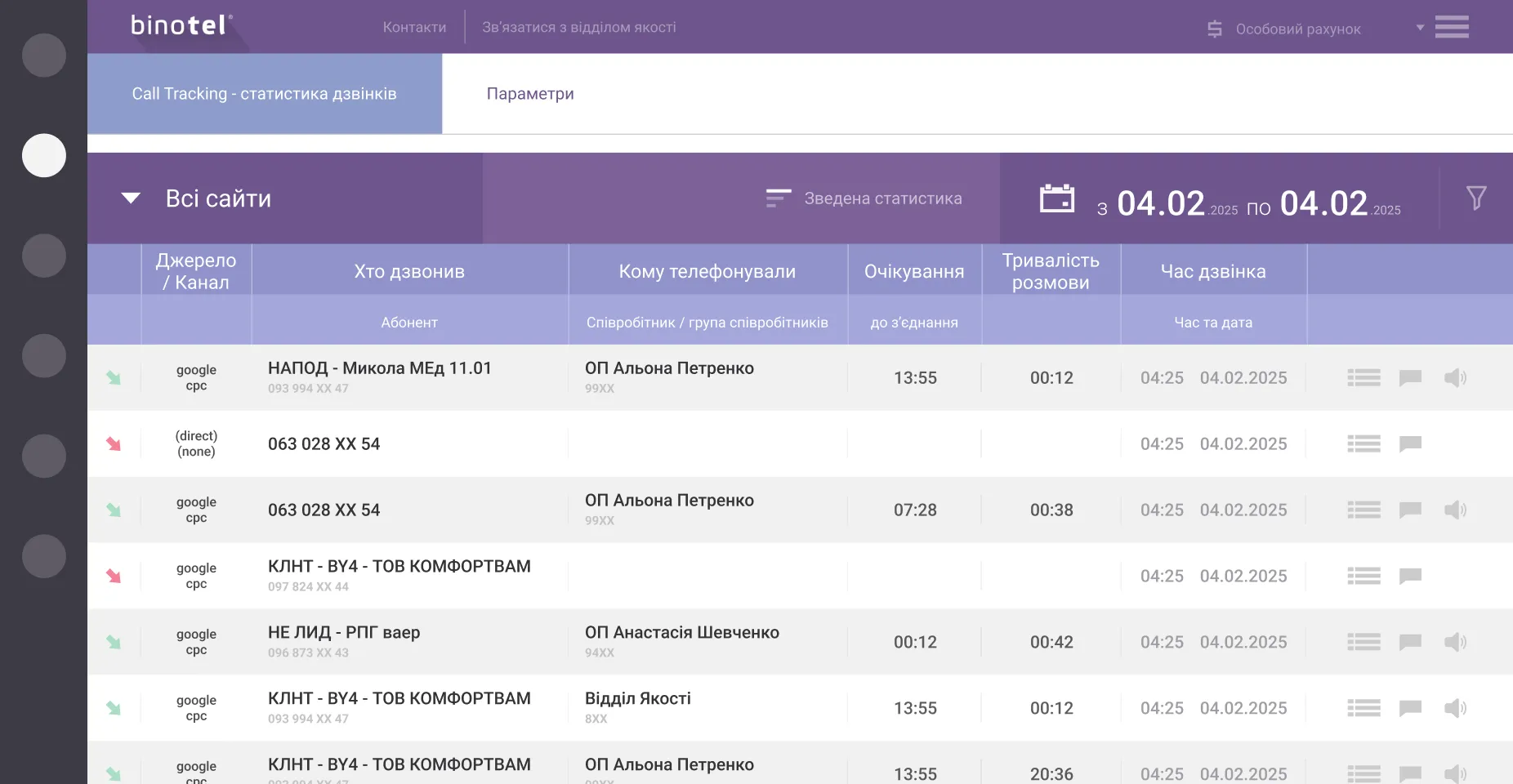Open the Особовий рахунок dropdown arrow
Screen dimensions: 1513x784
coord(1420,28)
